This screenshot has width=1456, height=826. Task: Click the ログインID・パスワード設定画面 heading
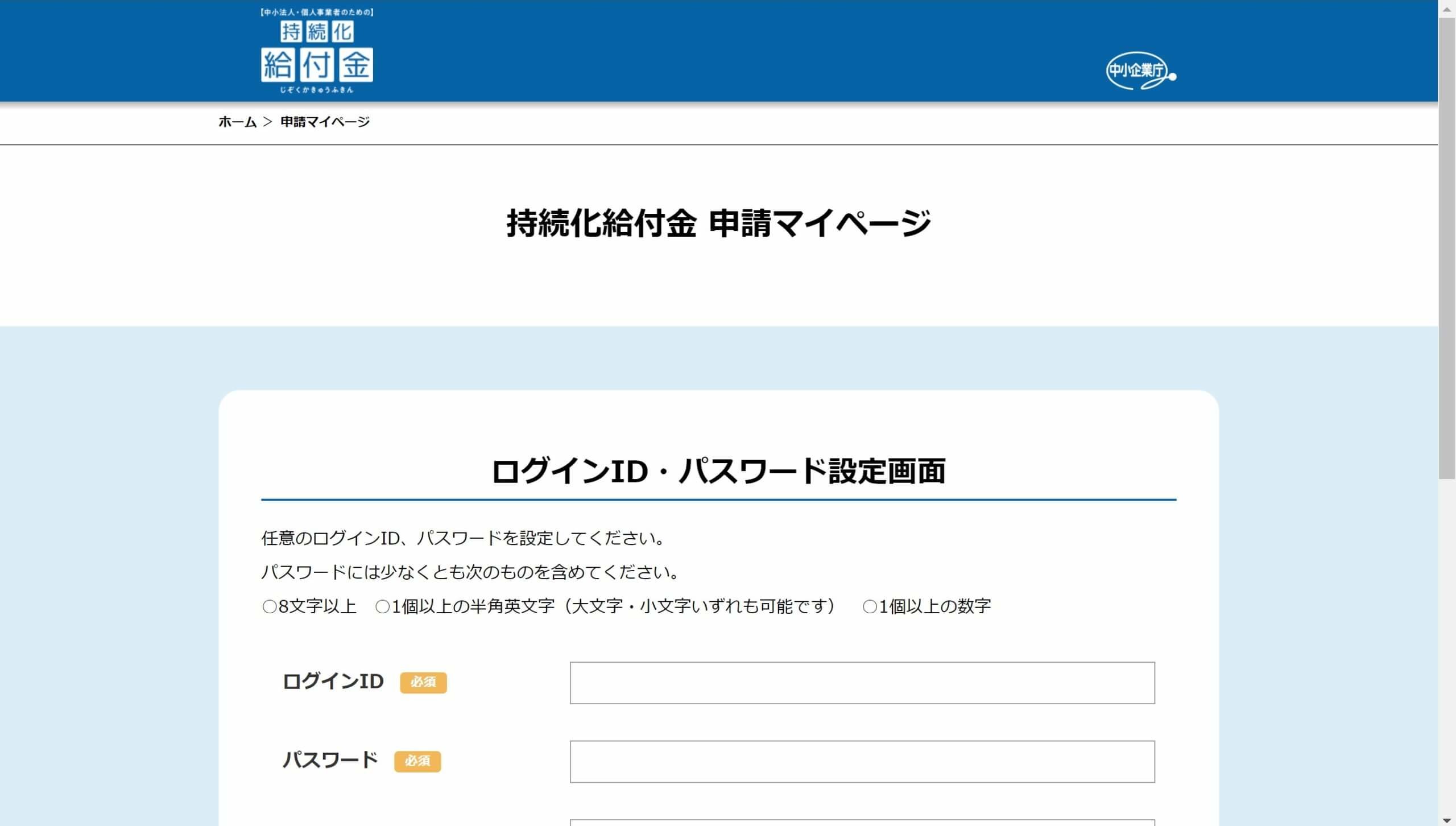pyautogui.click(x=718, y=471)
